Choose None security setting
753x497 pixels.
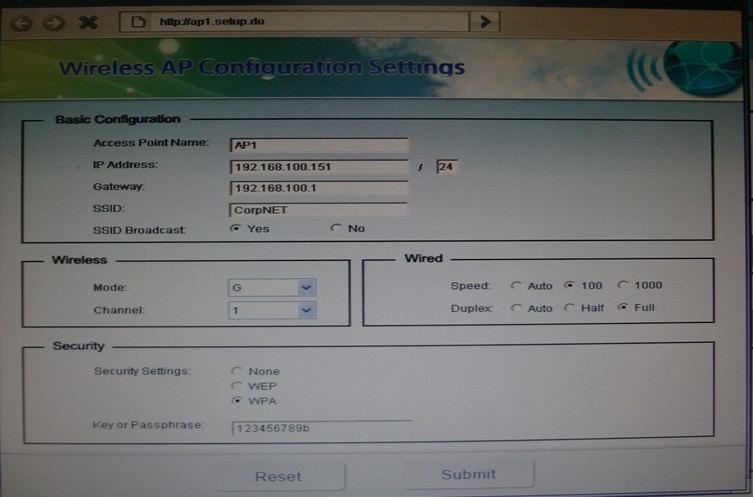pos(236,371)
